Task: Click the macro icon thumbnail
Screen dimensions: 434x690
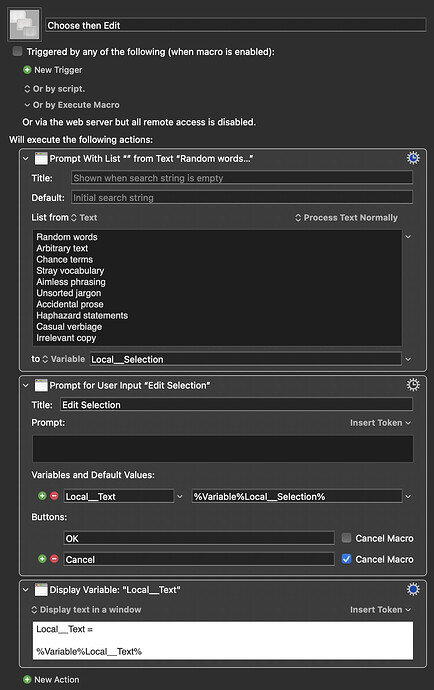Action: click(25, 24)
